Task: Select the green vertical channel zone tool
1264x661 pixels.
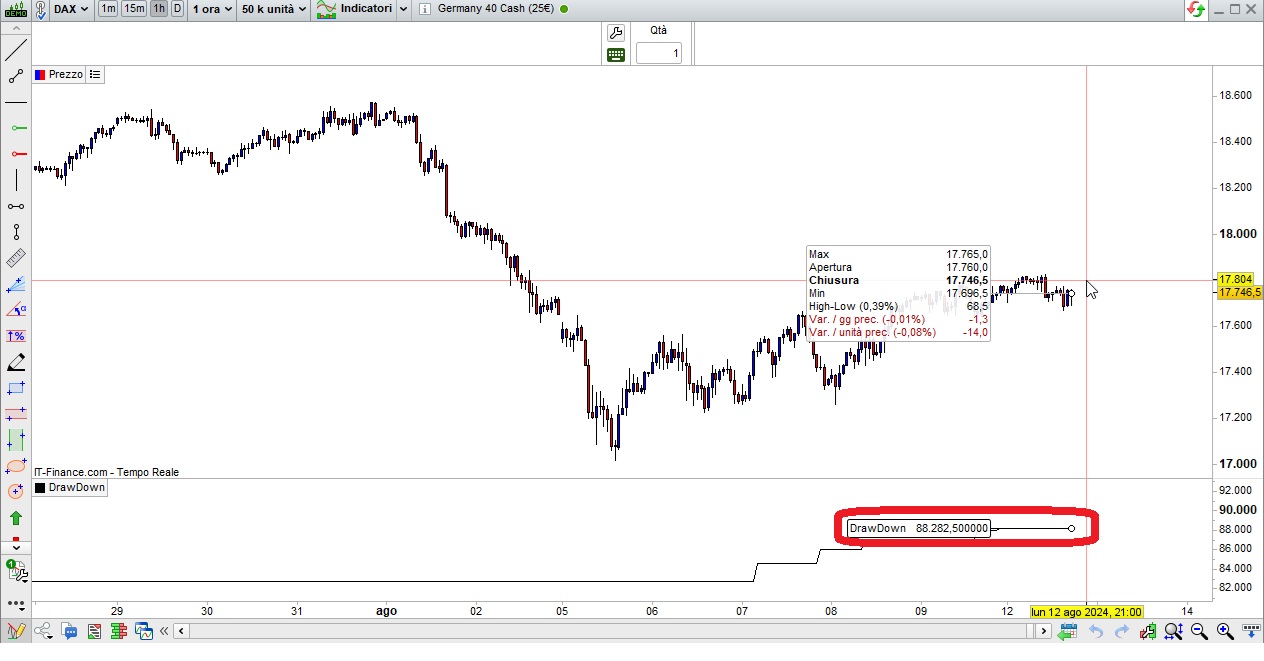Action: tap(16, 439)
